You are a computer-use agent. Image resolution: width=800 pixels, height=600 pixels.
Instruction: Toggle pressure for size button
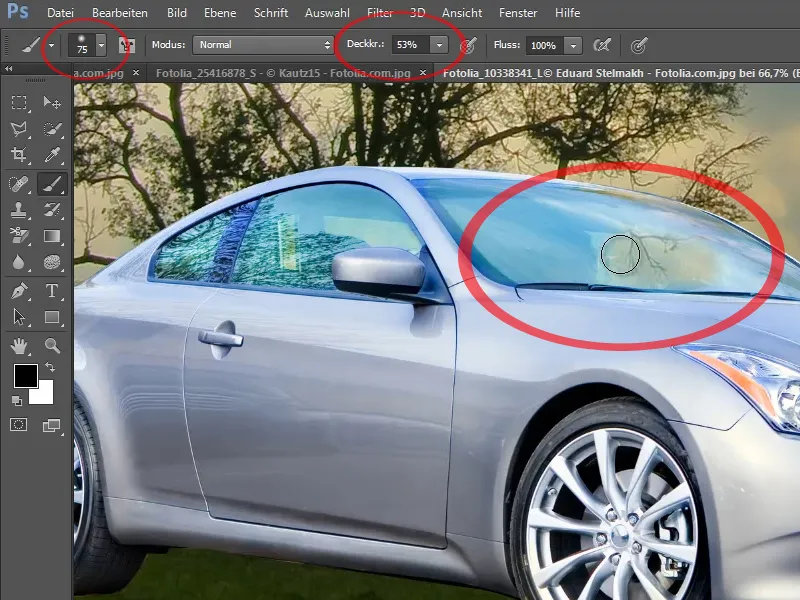(639, 45)
